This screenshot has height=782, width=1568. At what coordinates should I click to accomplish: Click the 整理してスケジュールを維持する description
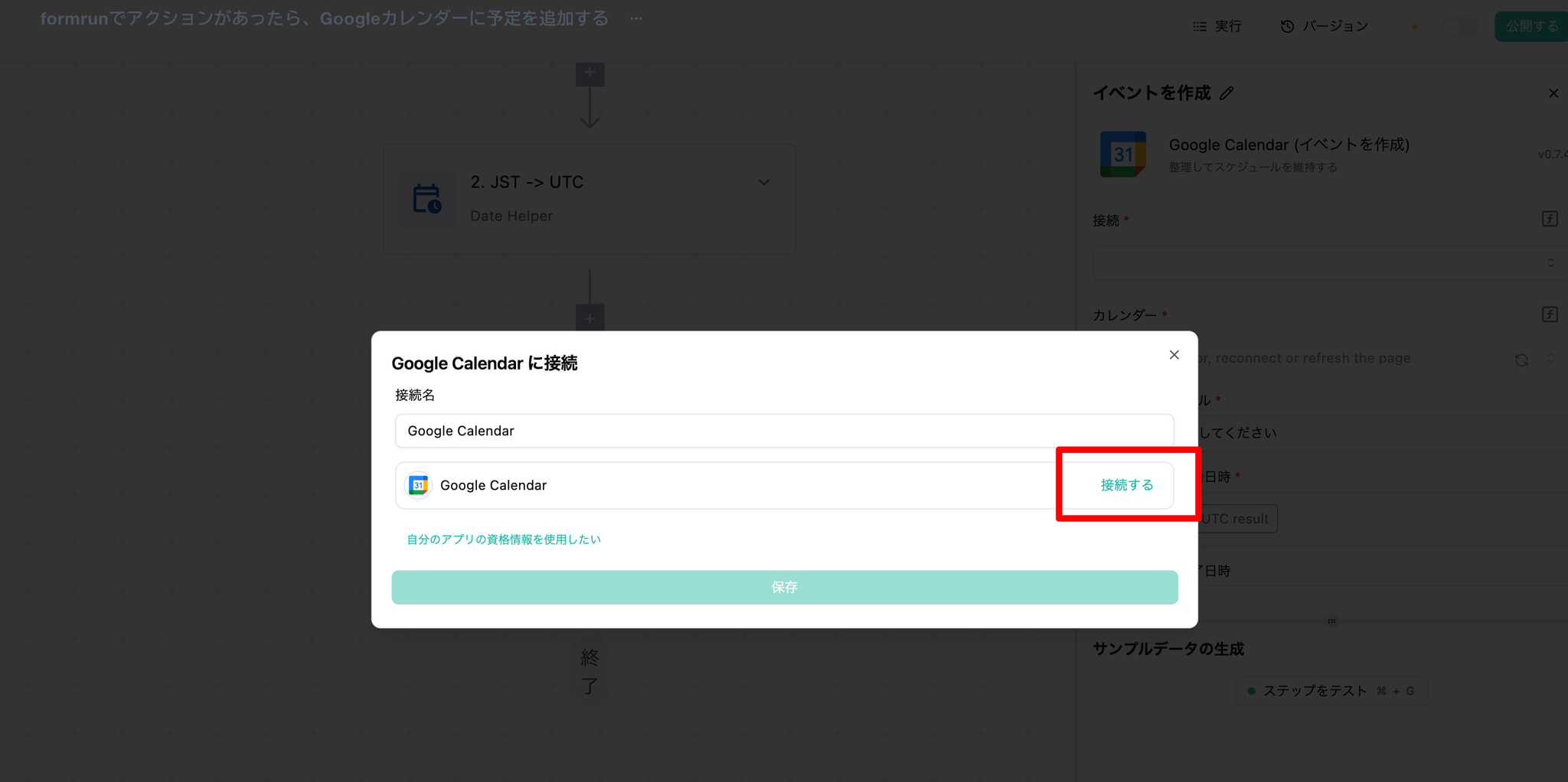coord(1253,167)
